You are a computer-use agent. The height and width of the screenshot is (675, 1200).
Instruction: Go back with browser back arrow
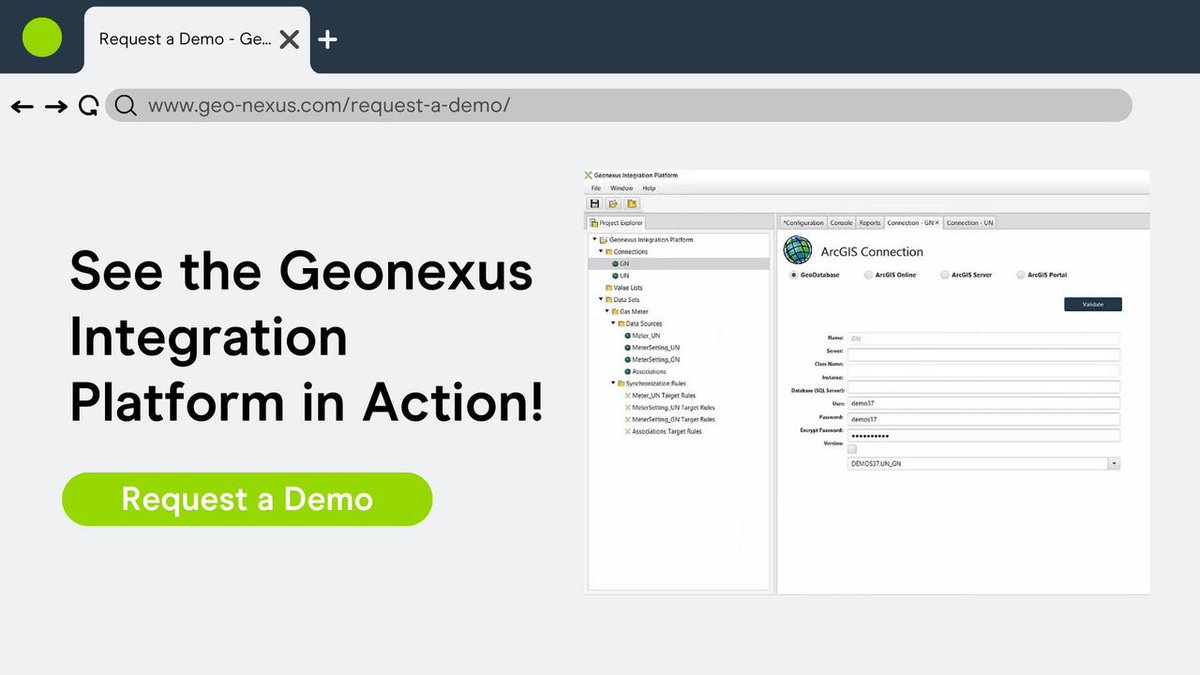tap(22, 106)
